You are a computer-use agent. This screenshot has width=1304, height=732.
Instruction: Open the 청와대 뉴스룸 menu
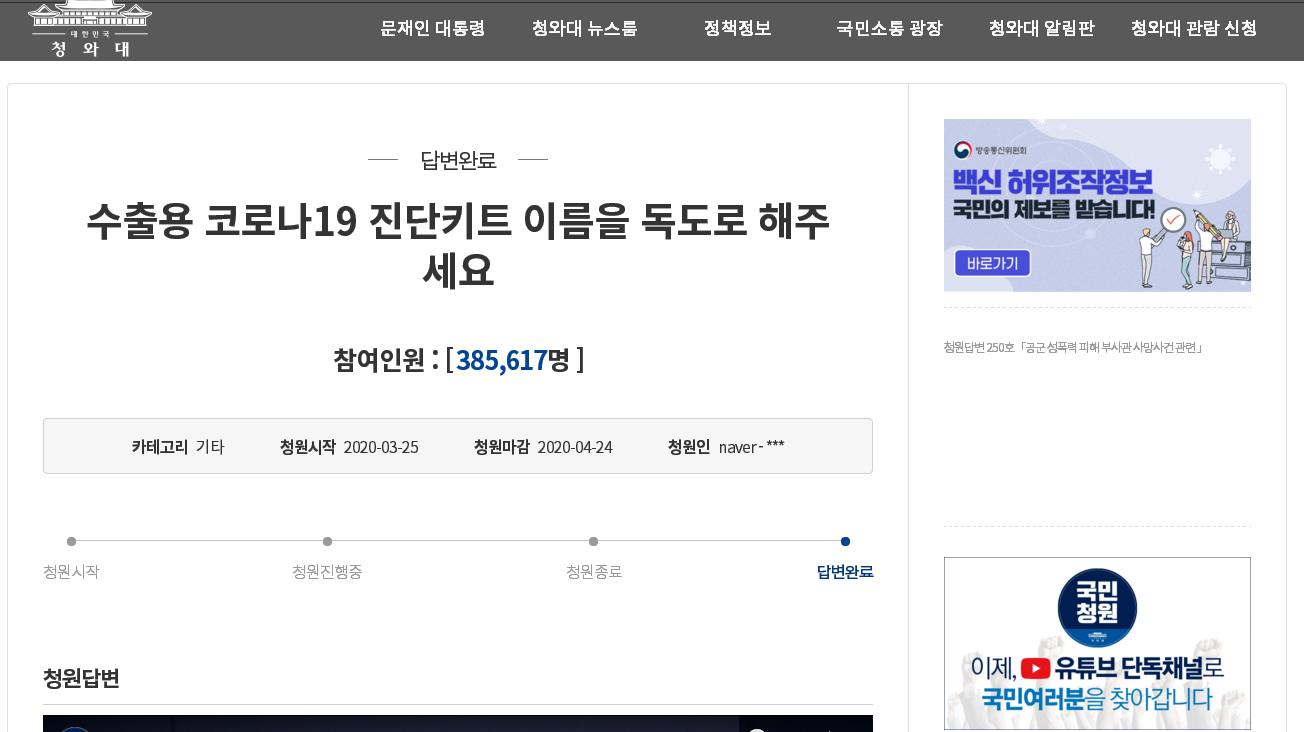pos(584,29)
